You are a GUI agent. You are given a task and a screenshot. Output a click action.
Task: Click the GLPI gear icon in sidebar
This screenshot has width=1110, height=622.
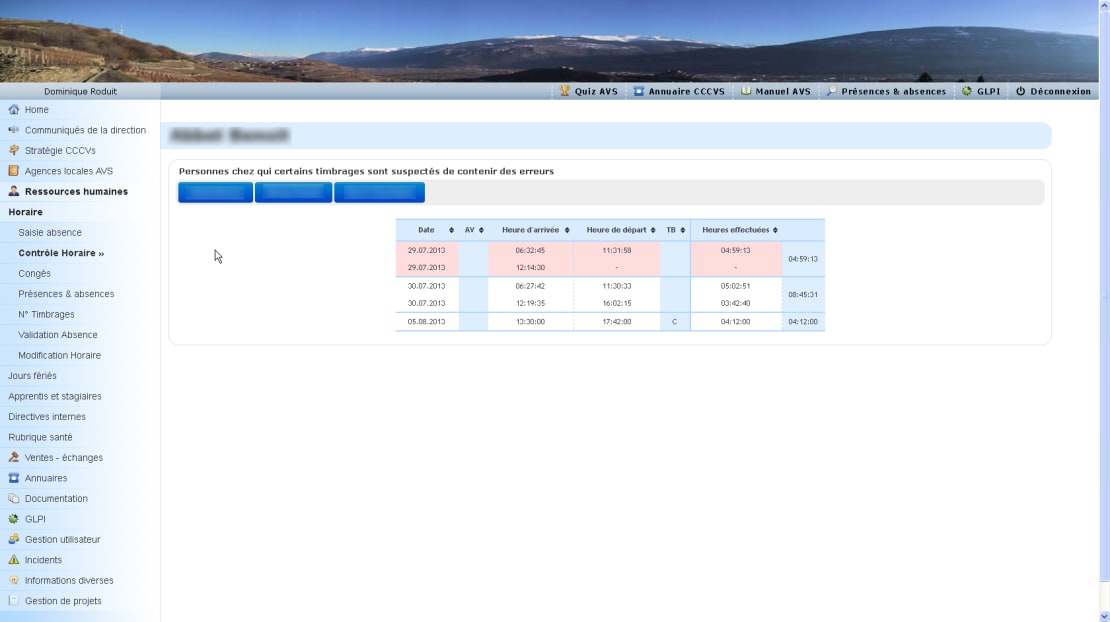pos(13,519)
